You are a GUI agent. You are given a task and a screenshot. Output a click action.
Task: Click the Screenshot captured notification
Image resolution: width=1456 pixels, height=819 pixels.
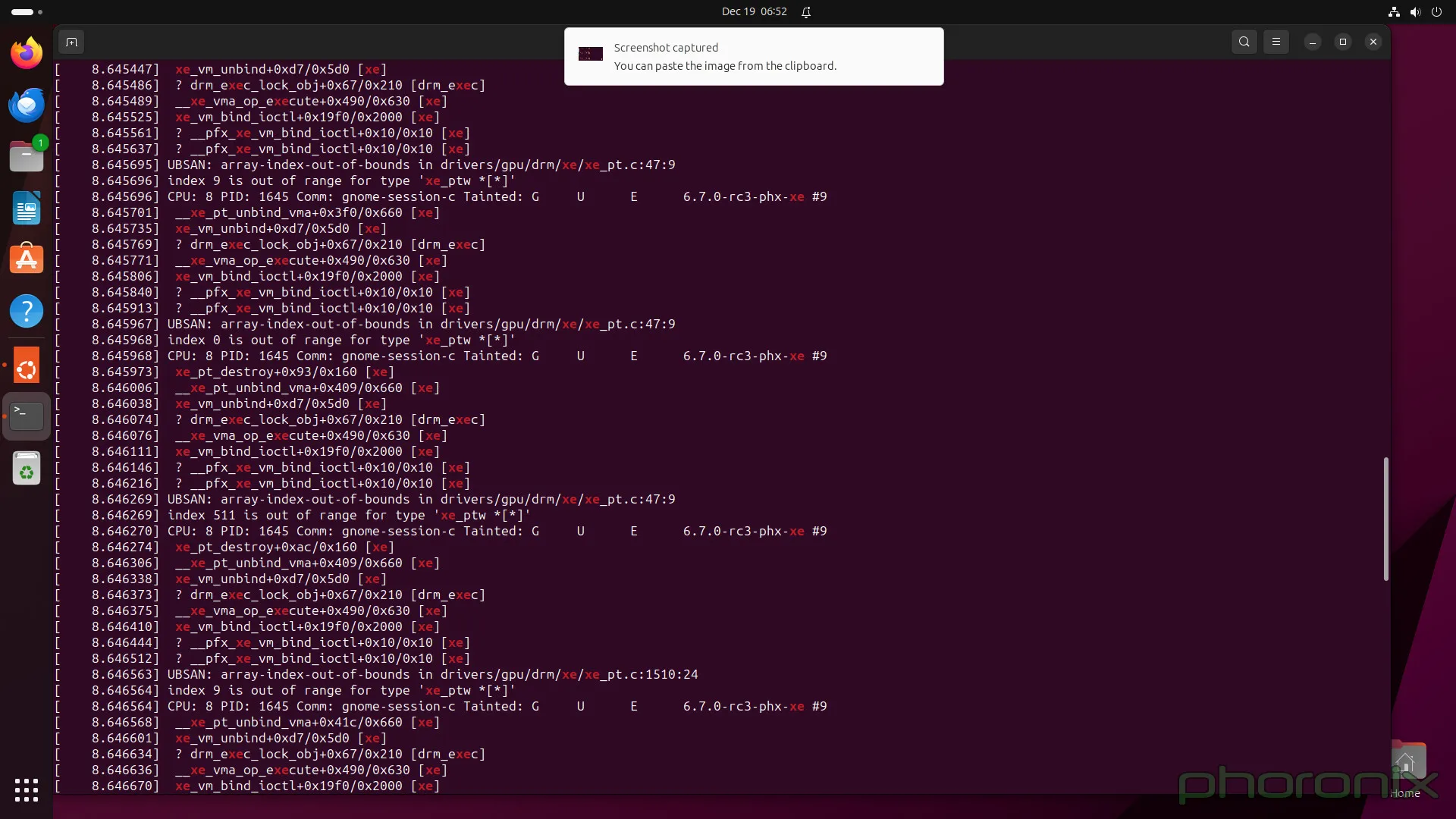754,56
